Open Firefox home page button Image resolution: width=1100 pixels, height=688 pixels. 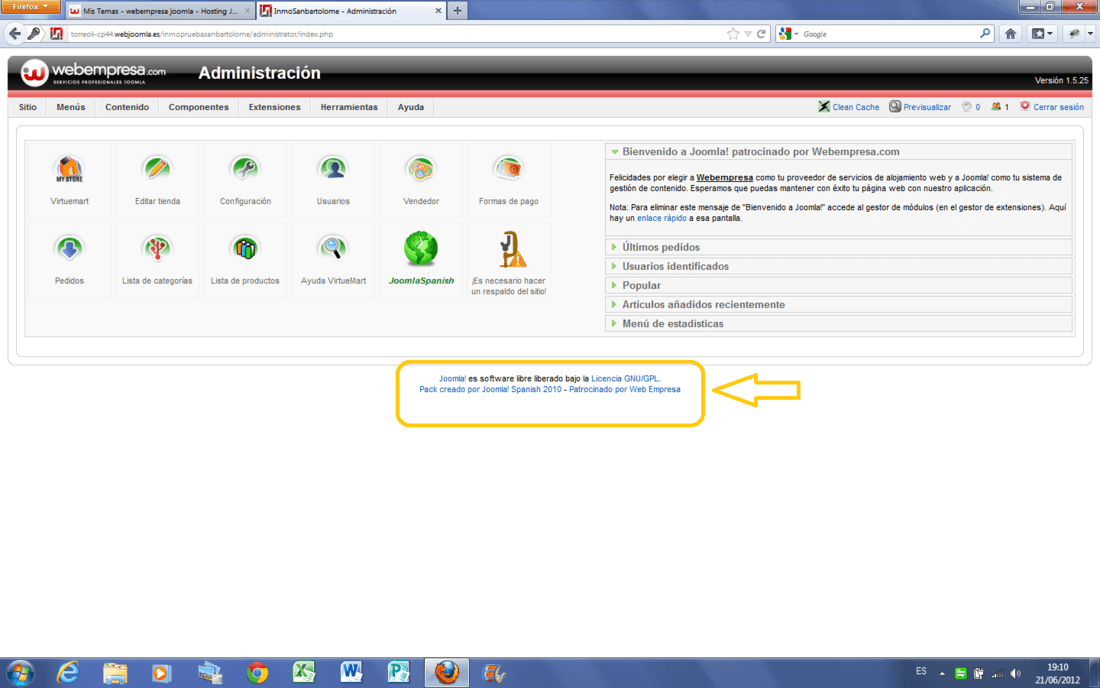coord(1010,34)
